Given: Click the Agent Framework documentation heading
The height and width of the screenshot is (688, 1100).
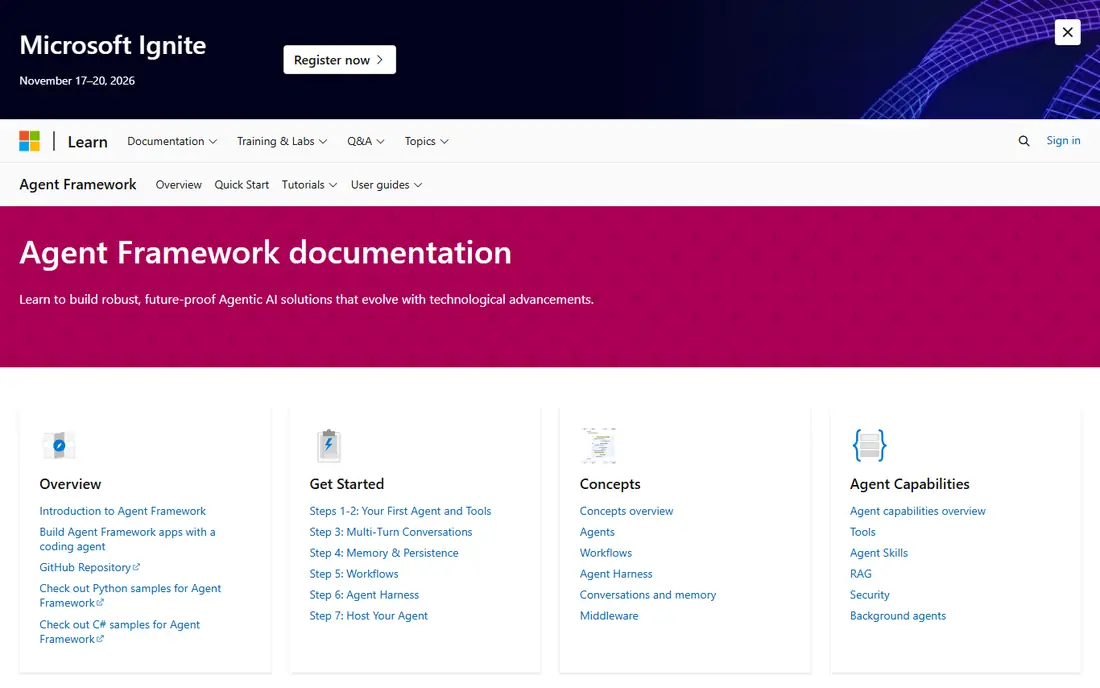Looking at the screenshot, I should pos(265,252).
